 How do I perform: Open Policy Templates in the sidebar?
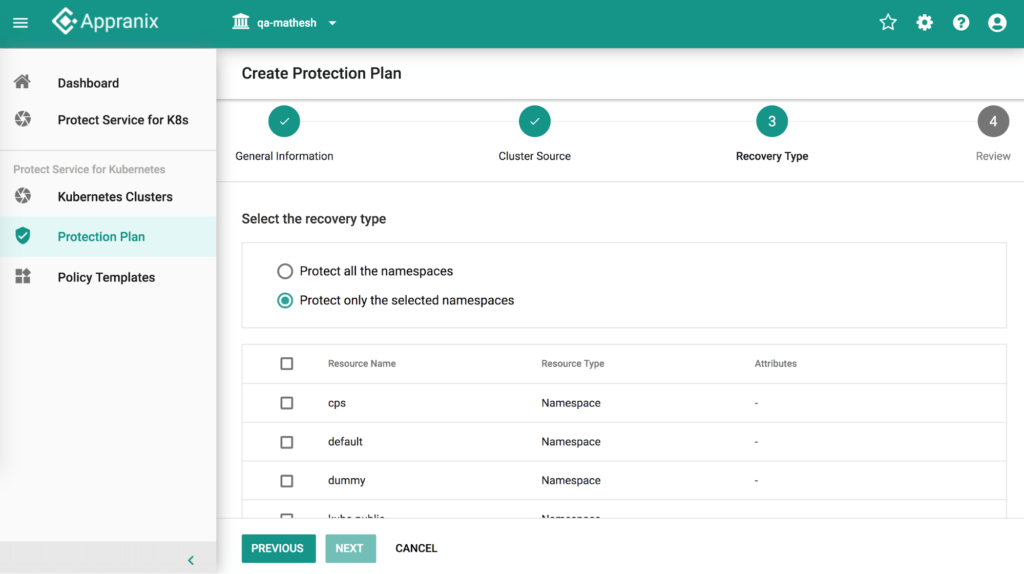pos(106,278)
